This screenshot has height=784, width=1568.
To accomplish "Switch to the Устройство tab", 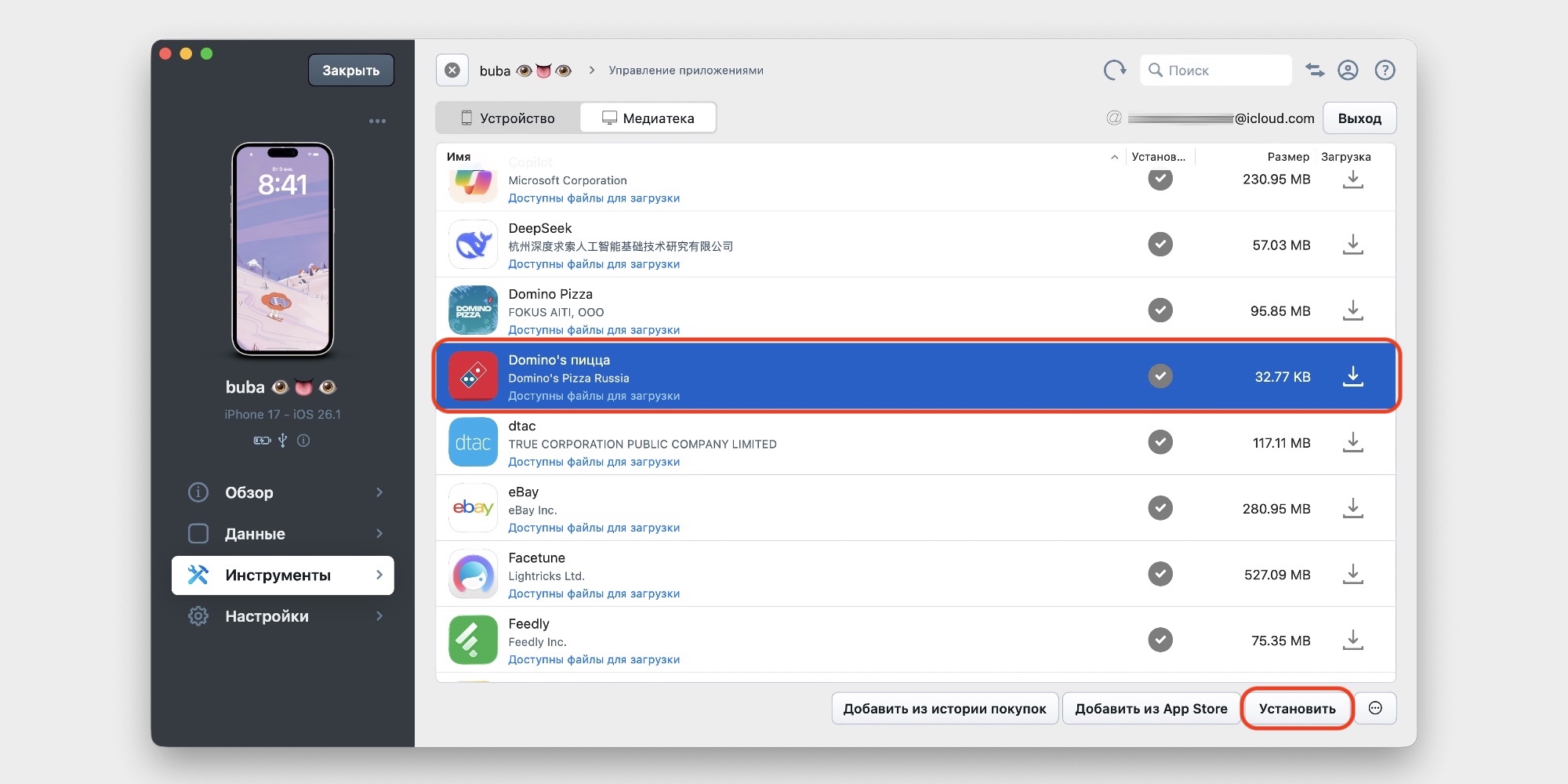I will [x=508, y=118].
